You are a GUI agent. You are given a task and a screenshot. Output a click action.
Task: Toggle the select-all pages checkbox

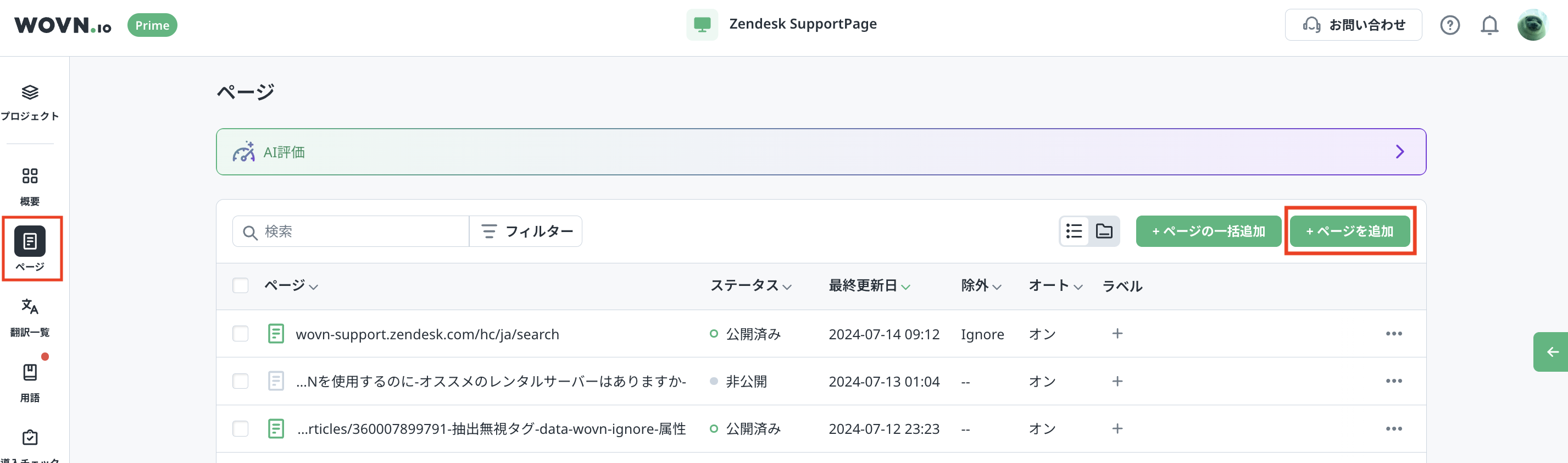[x=241, y=286]
